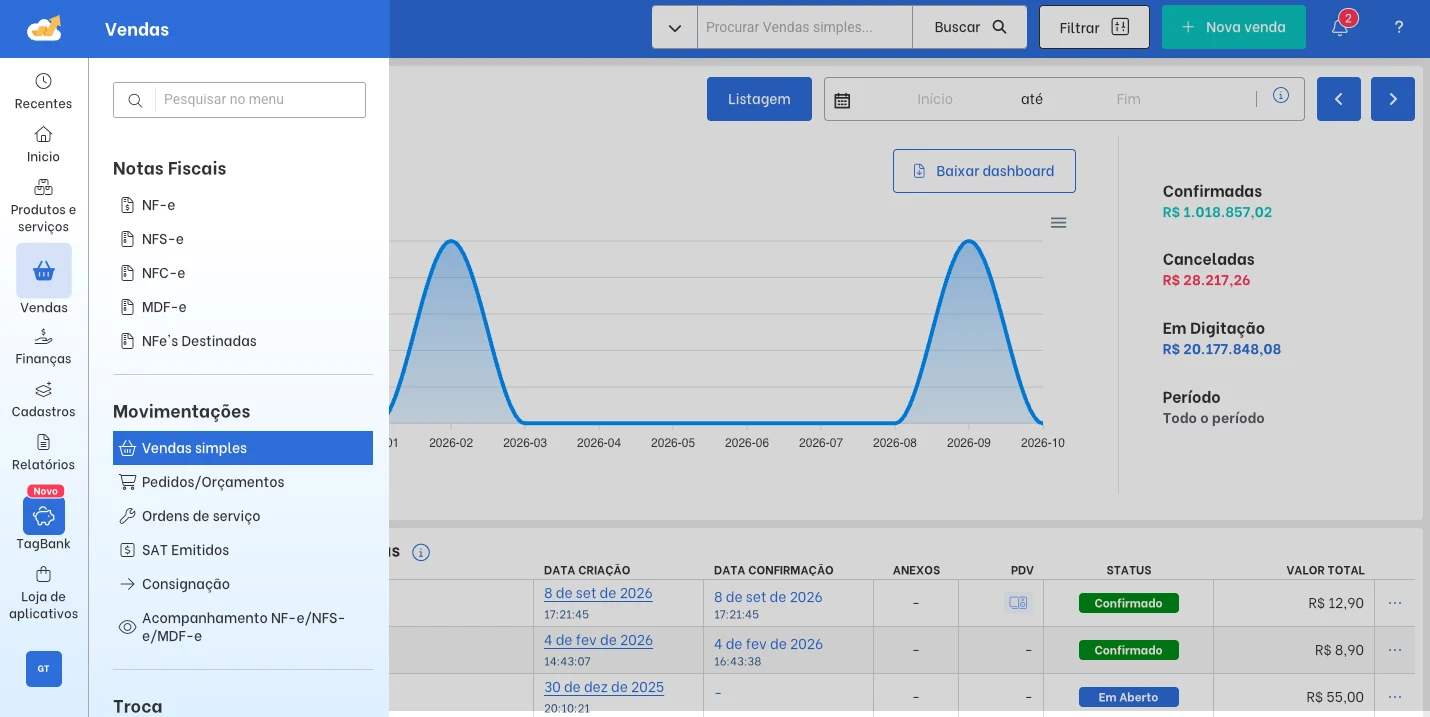Screen dimensions: 1430x717
Task: Open Relatórios sidebar section
Action: click(x=43, y=453)
